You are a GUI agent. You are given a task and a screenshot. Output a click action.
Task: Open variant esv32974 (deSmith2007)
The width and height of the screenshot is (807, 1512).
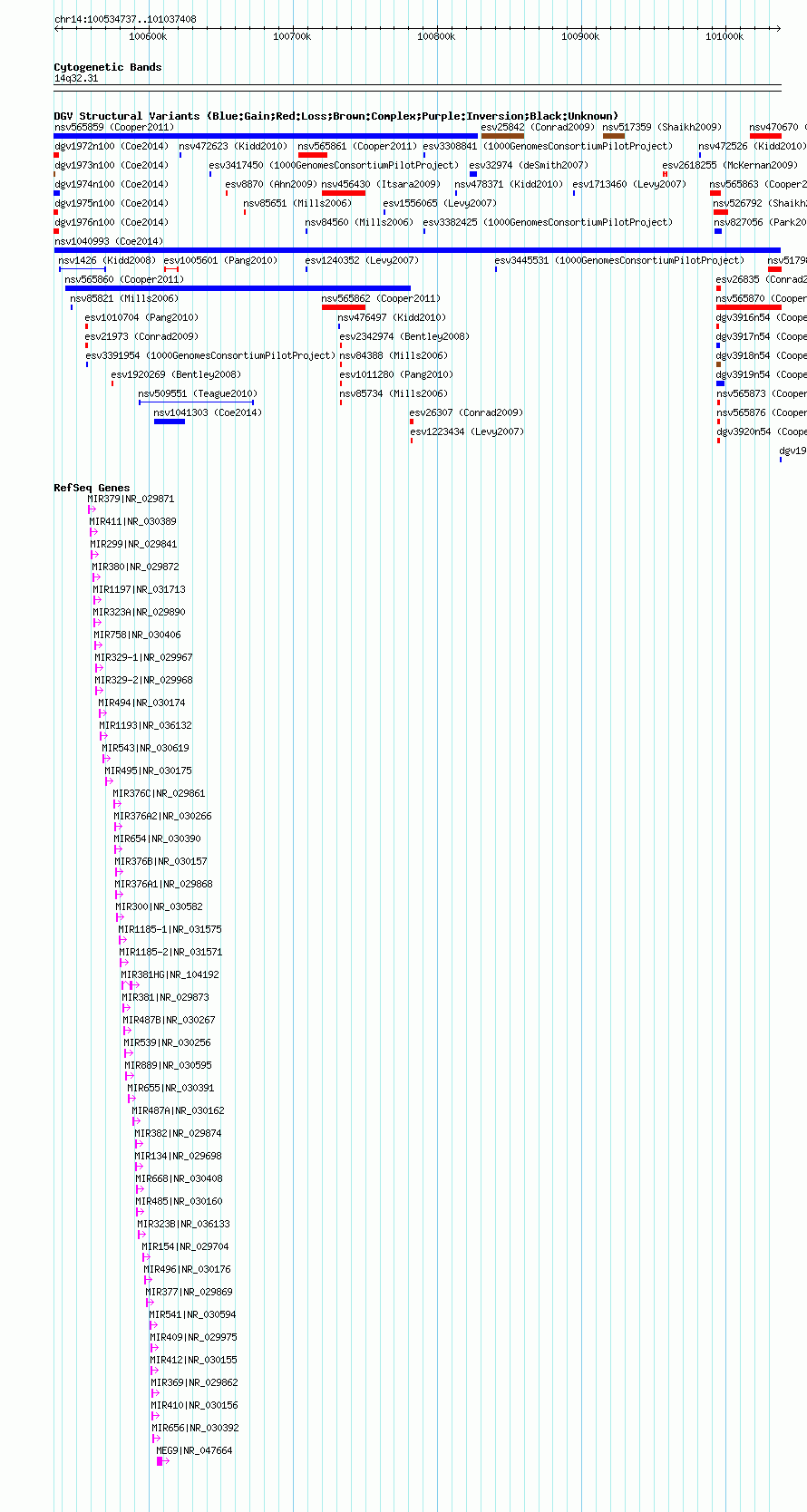coord(529,165)
